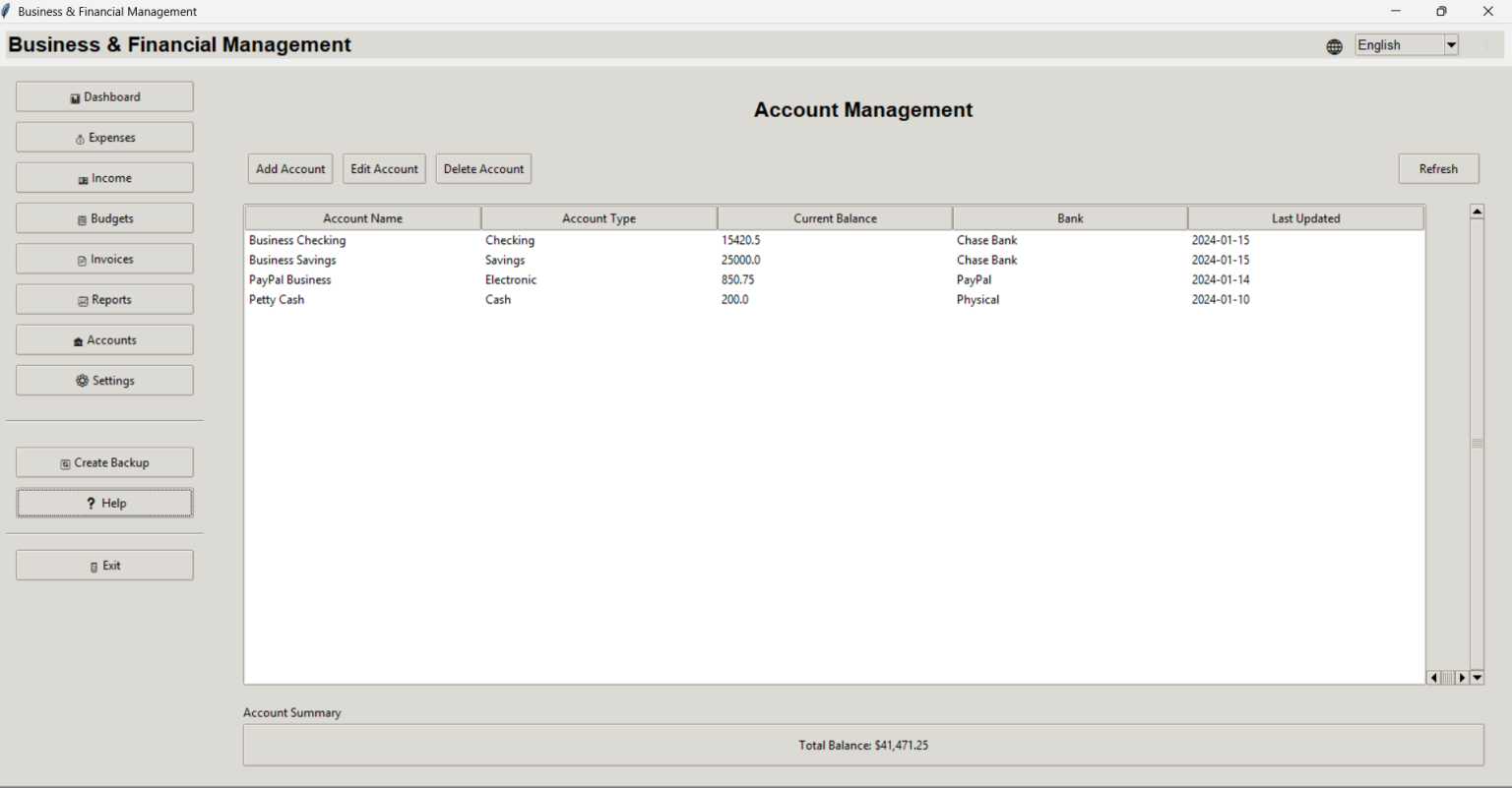The height and width of the screenshot is (788, 1512).
Task: Select the Budgets sidebar icon
Action: 85,218
